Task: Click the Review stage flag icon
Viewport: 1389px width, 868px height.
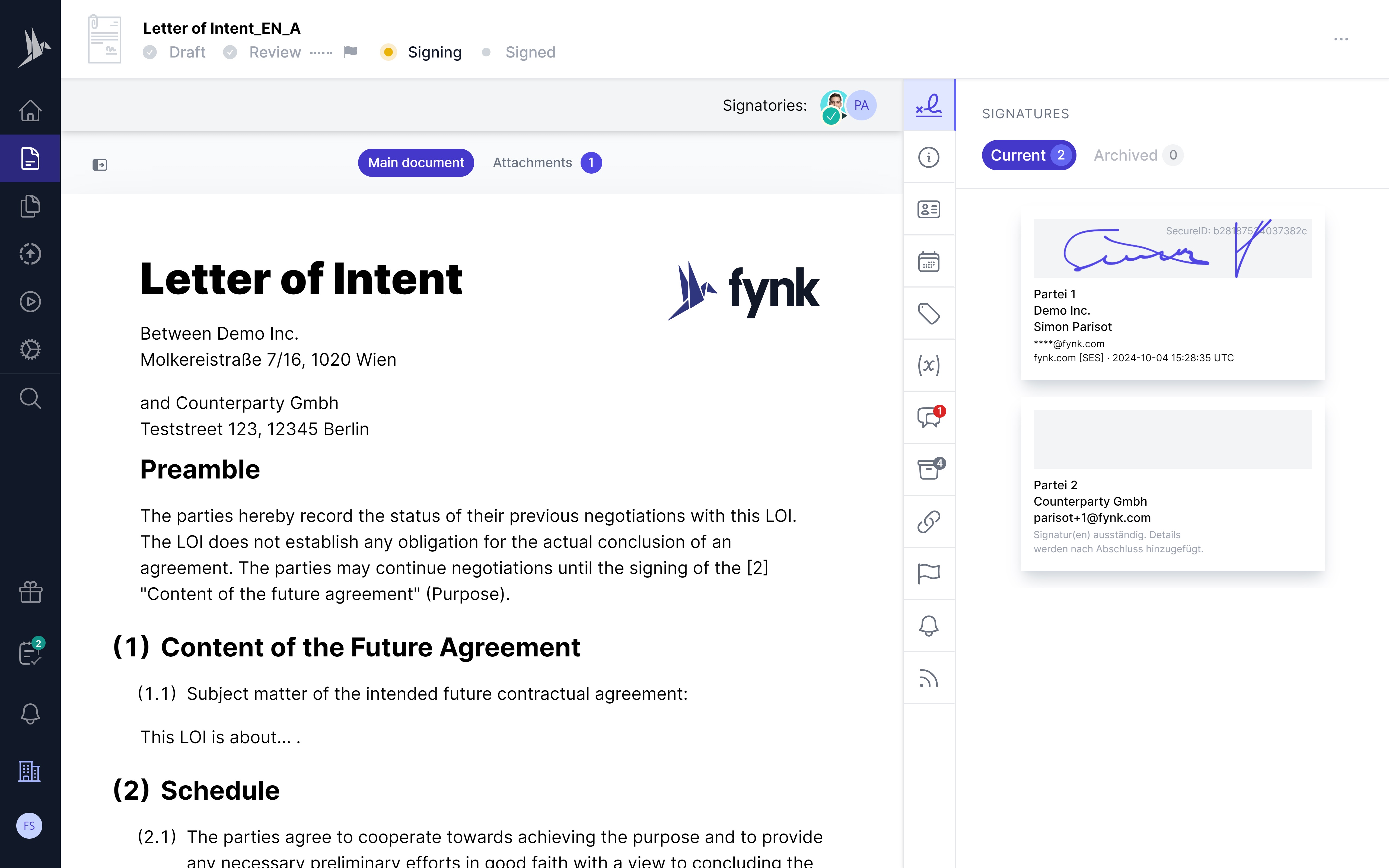Action: click(350, 52)
